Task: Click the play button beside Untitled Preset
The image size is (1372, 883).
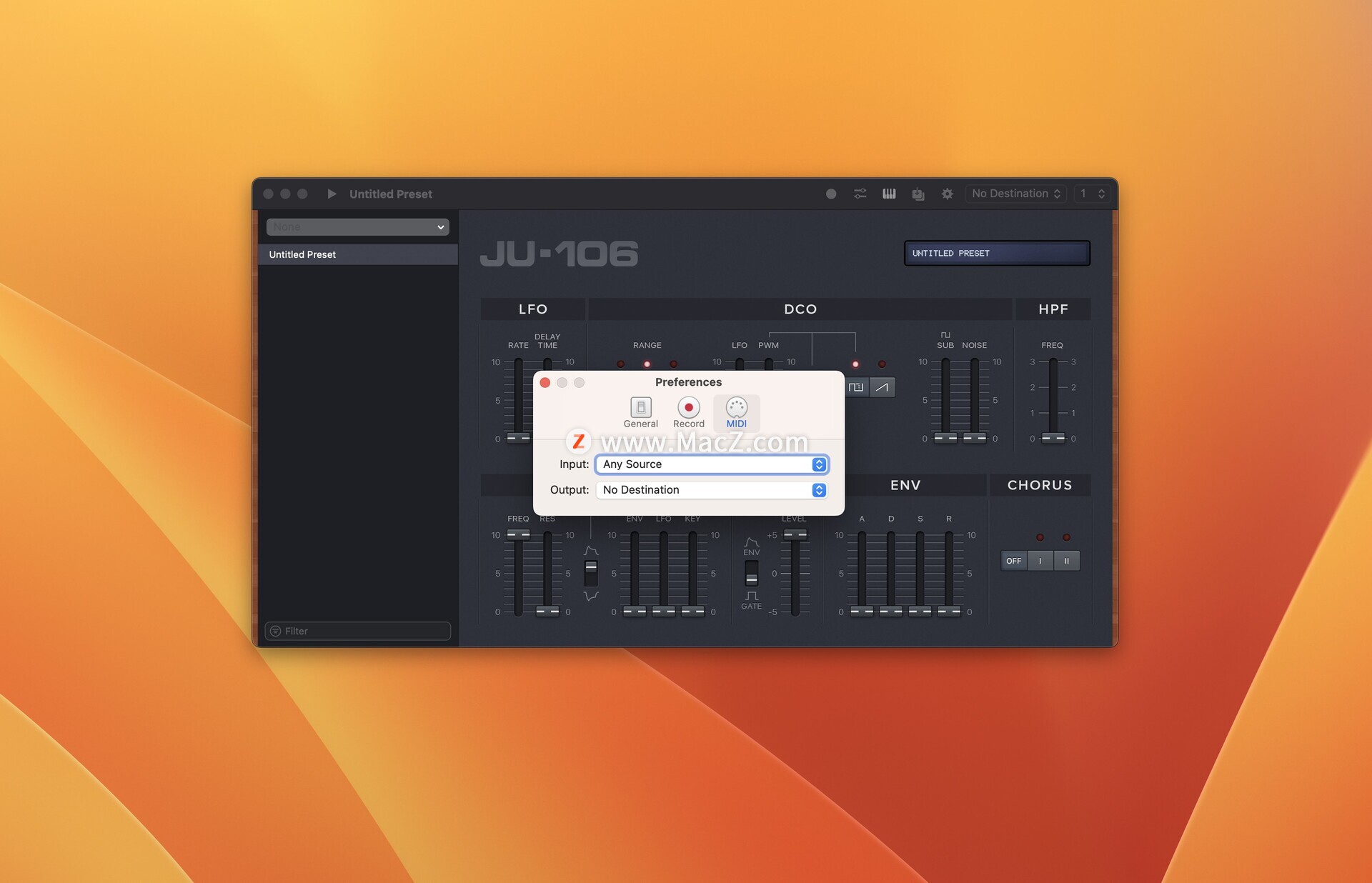Action: (x=332, y=194)
